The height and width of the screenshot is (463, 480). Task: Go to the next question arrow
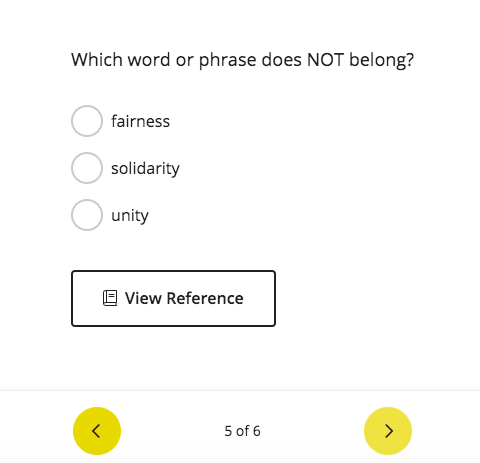pos(388,431)
